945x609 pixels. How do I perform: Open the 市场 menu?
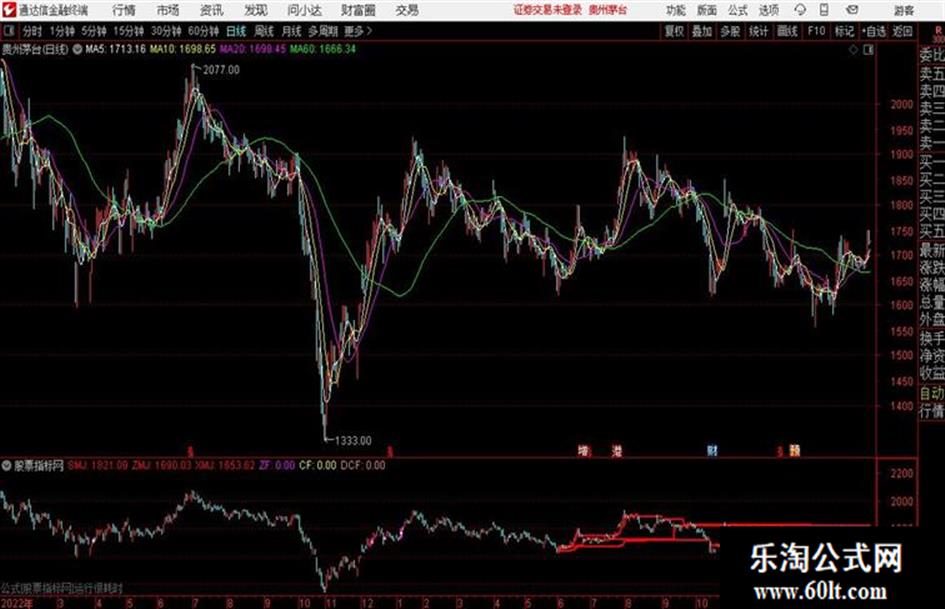(168, 10)
